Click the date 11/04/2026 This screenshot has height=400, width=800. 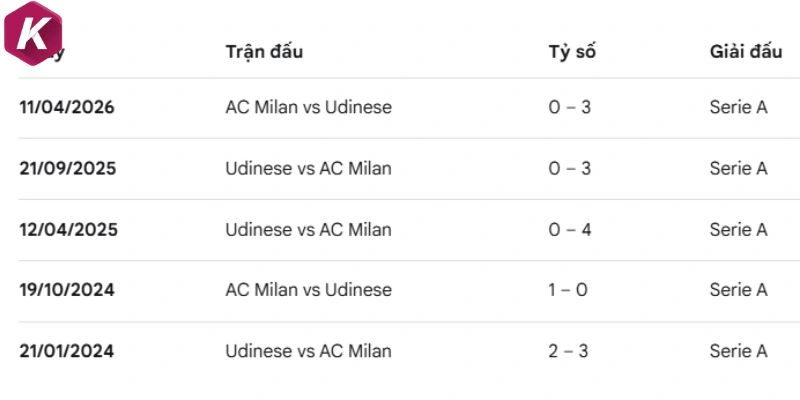coord(67,107)
